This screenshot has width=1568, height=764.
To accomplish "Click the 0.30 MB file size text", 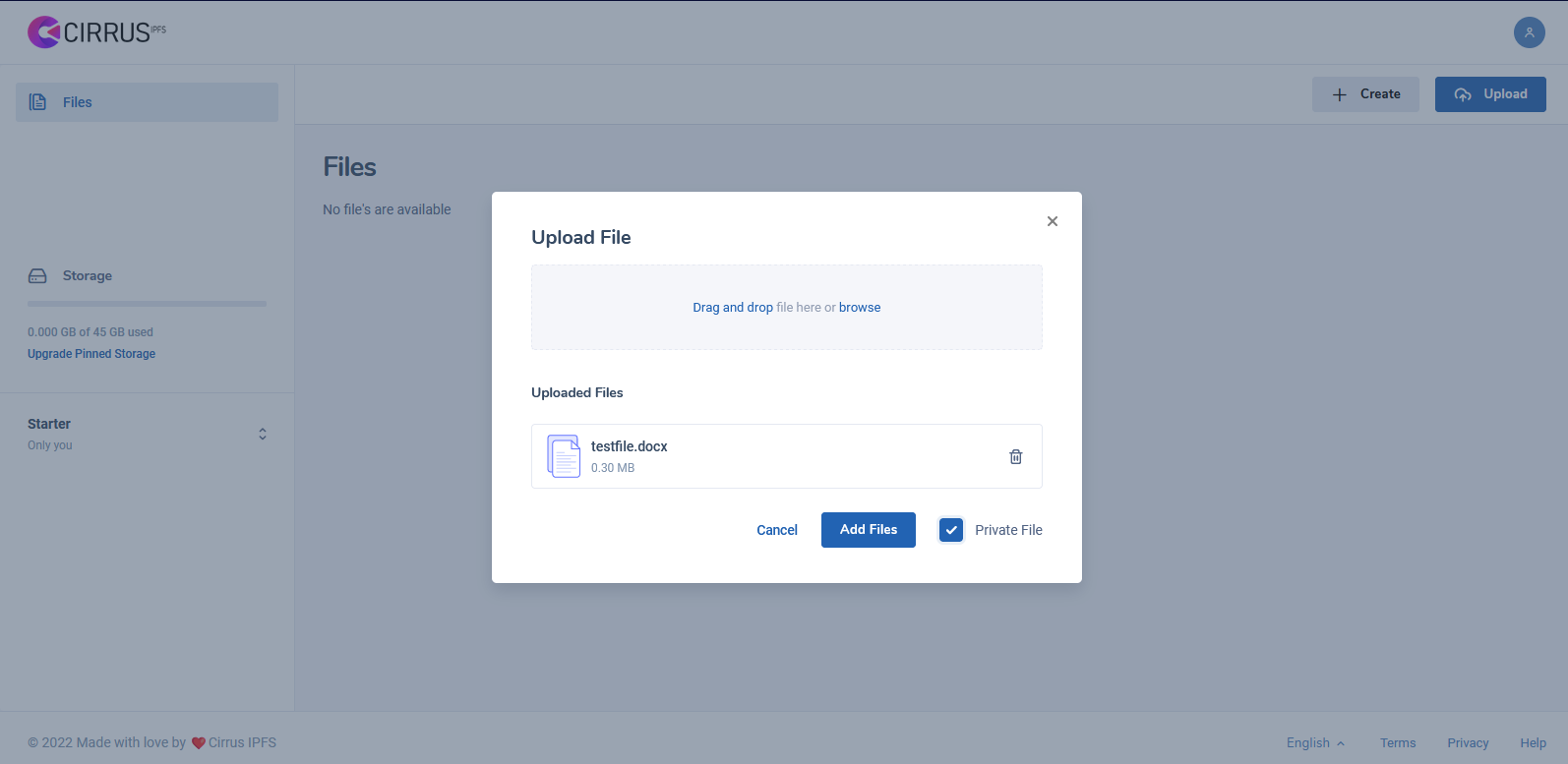I will coord(613,468).
